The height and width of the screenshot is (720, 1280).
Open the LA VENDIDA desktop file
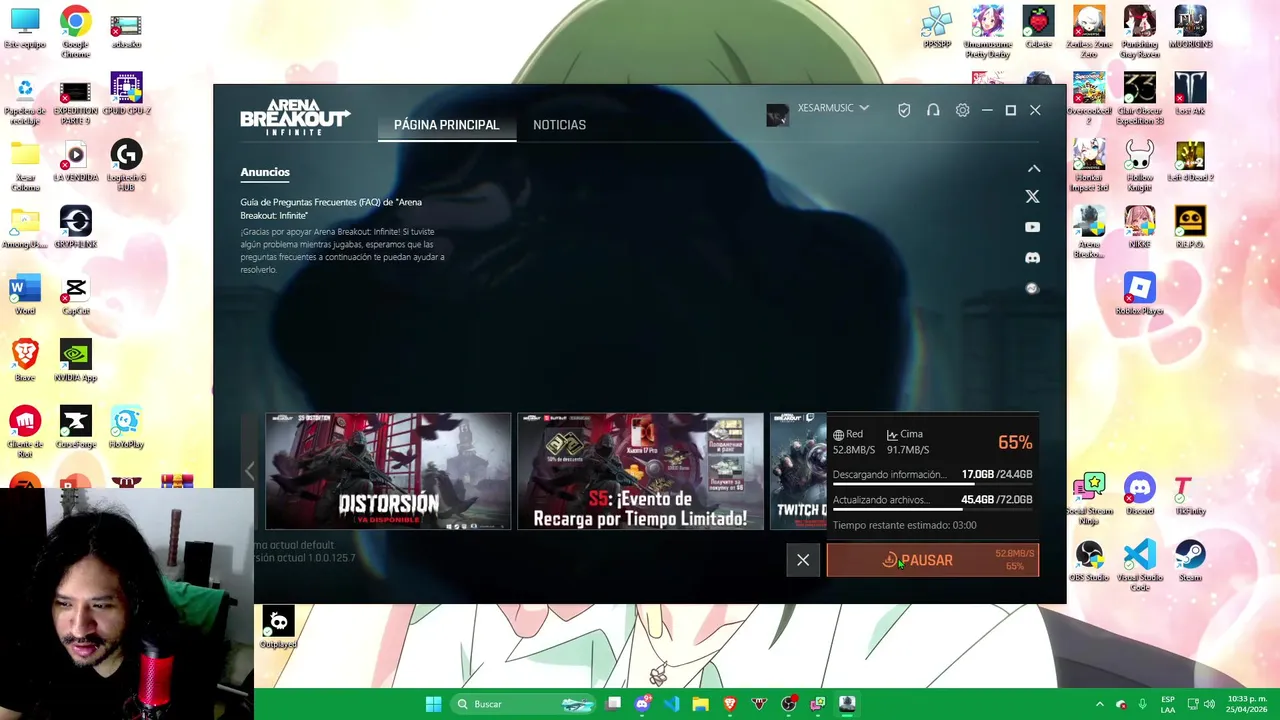point(75,162)
